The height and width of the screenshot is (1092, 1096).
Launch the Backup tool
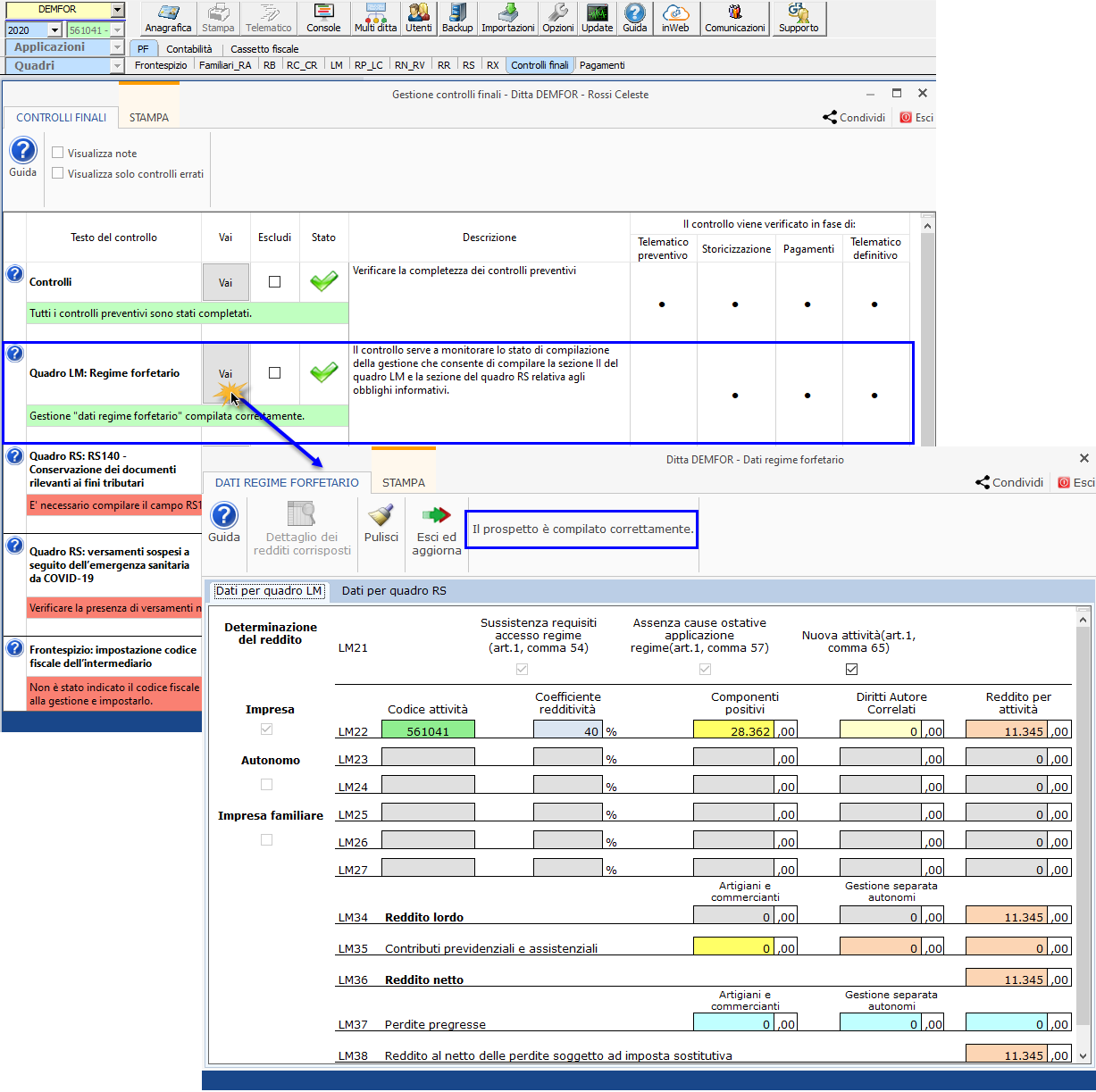click(x=457, y=18)
